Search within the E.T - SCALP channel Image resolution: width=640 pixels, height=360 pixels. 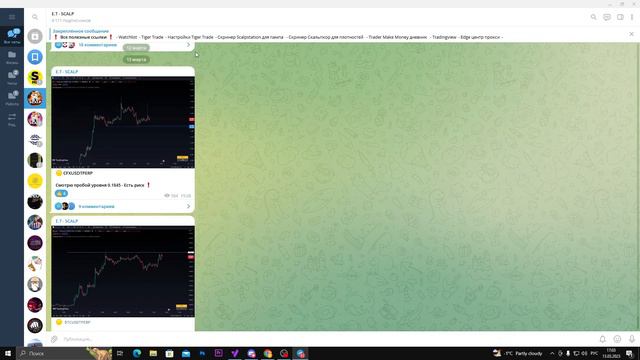tap(593, 17)
